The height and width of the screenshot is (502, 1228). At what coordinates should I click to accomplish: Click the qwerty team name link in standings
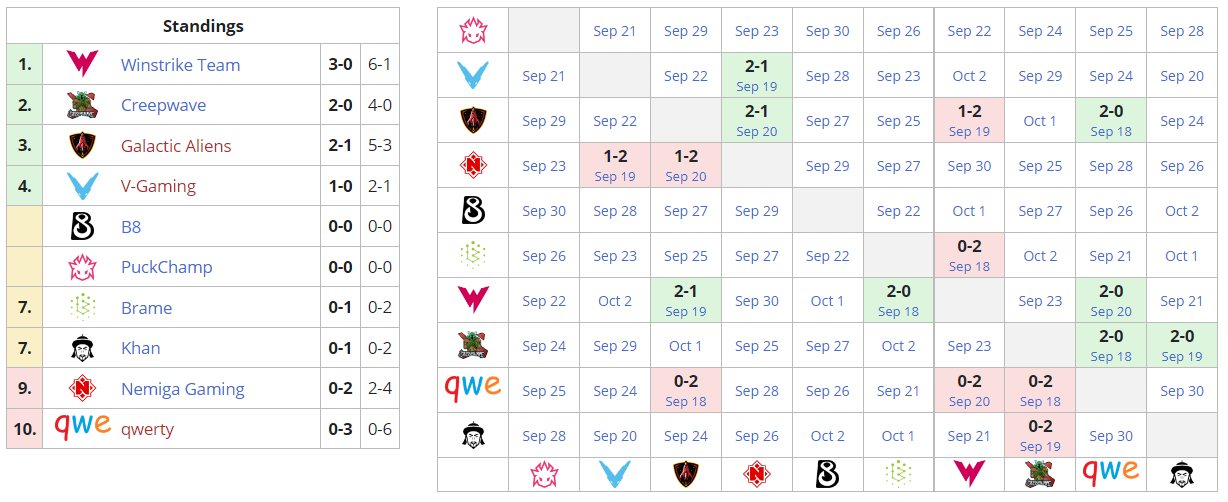pyautogui.click(x=147, y=429)
